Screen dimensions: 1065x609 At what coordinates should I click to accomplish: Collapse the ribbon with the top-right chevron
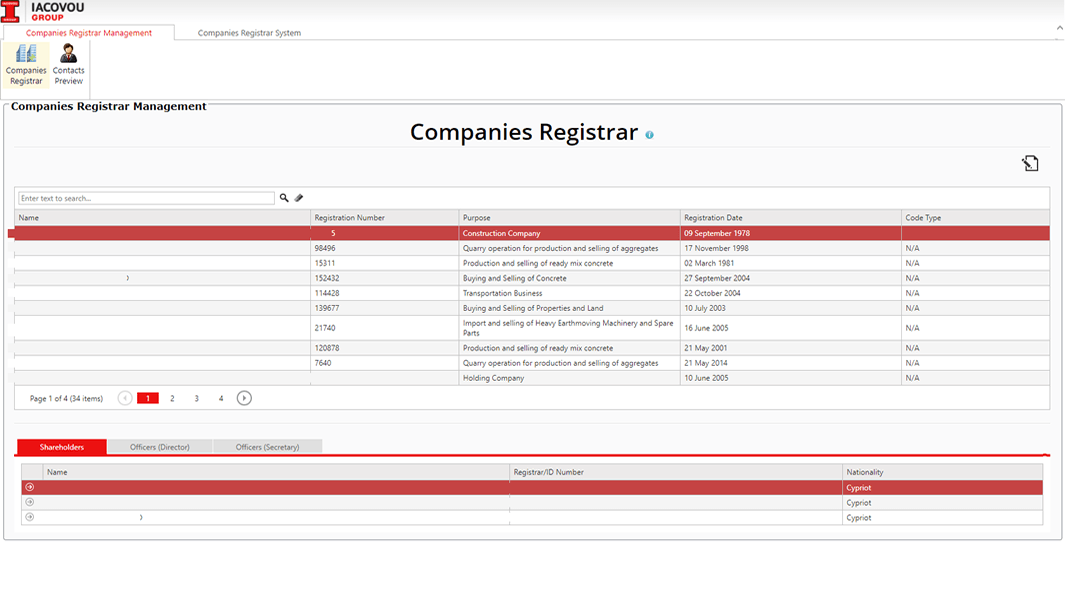click(x=1059, y=28)
